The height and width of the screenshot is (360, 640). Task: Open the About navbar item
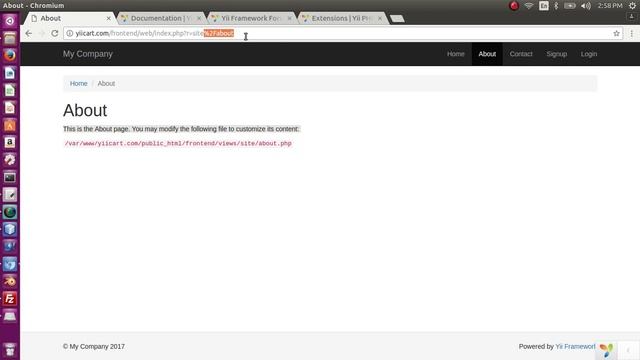click(487, 54)
